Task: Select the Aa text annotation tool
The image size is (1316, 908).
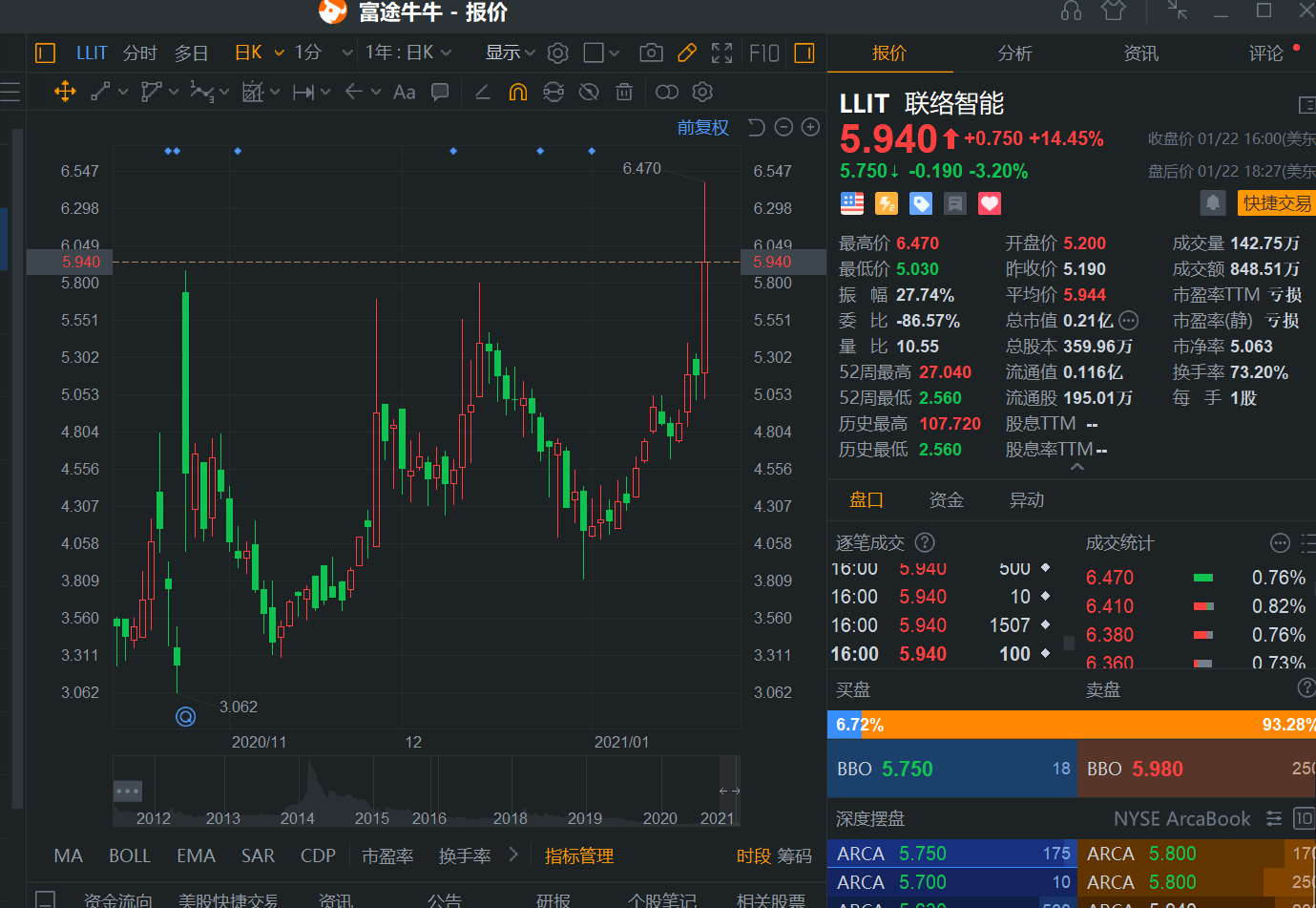Action: pos(405,92)
